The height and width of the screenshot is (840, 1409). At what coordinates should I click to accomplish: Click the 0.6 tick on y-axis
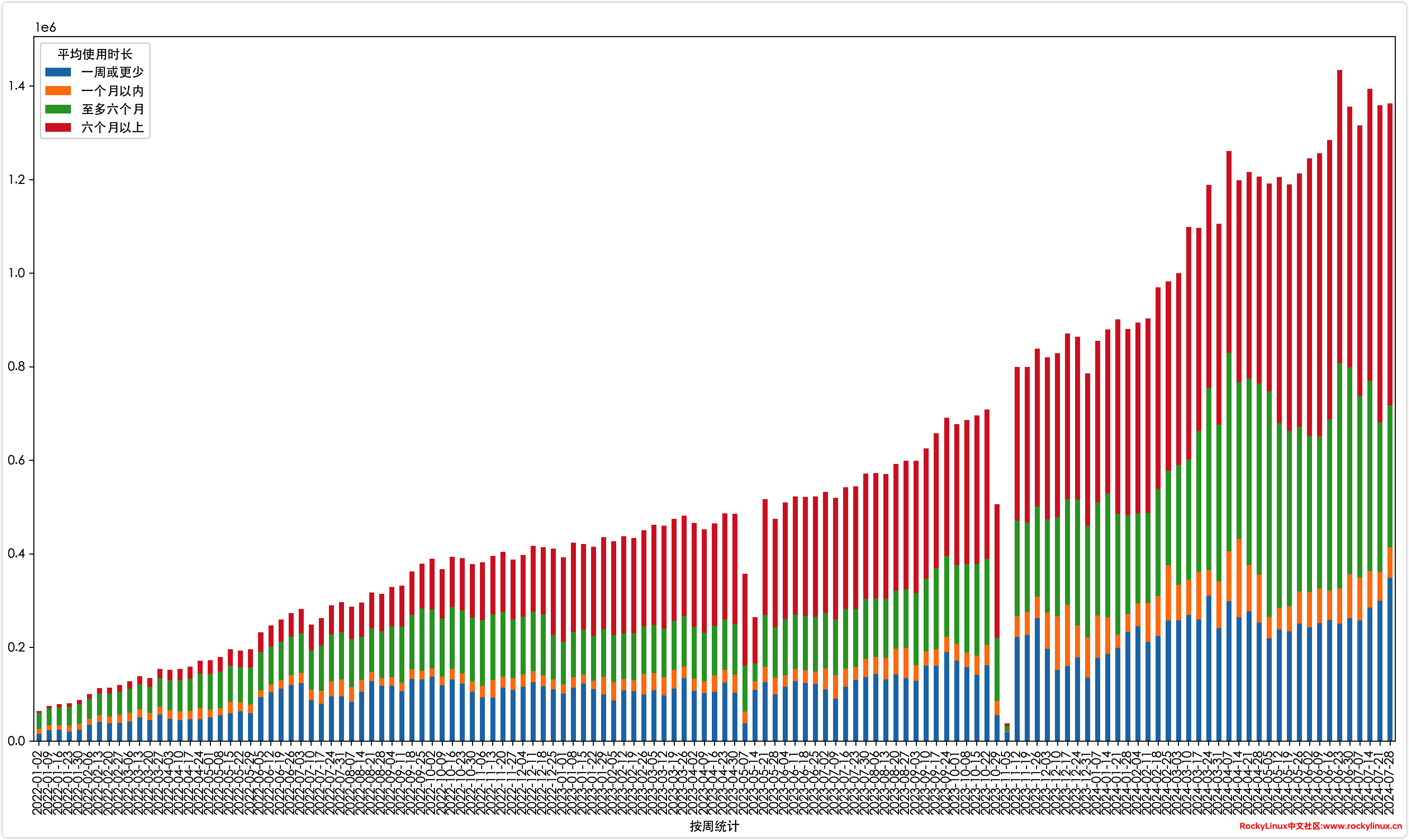point(16,460)
